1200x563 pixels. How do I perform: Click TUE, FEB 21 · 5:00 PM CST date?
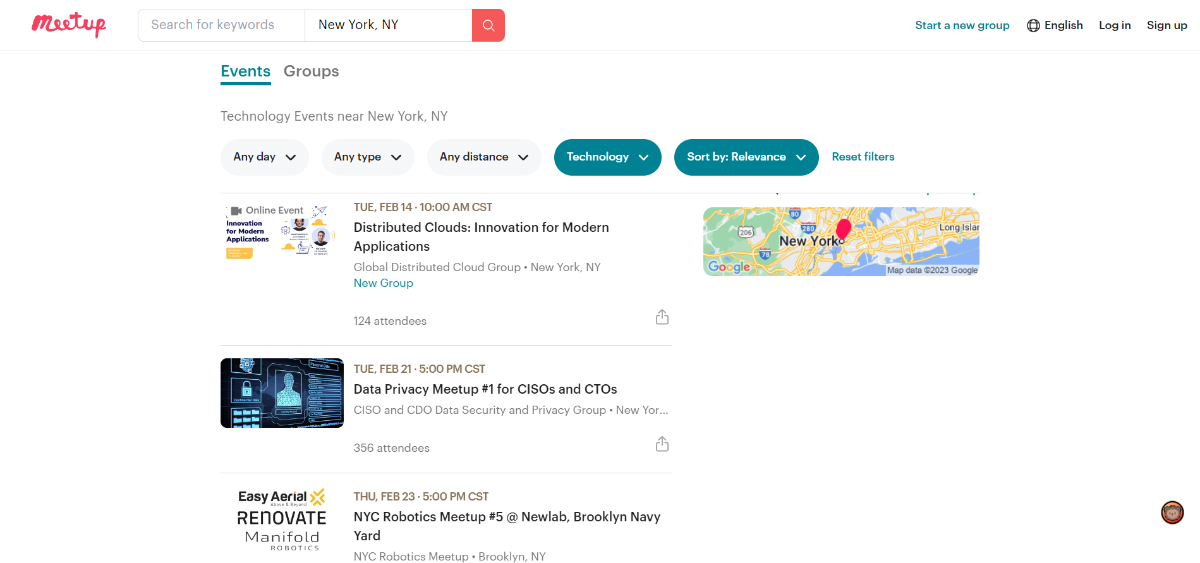tap(420, 369)
